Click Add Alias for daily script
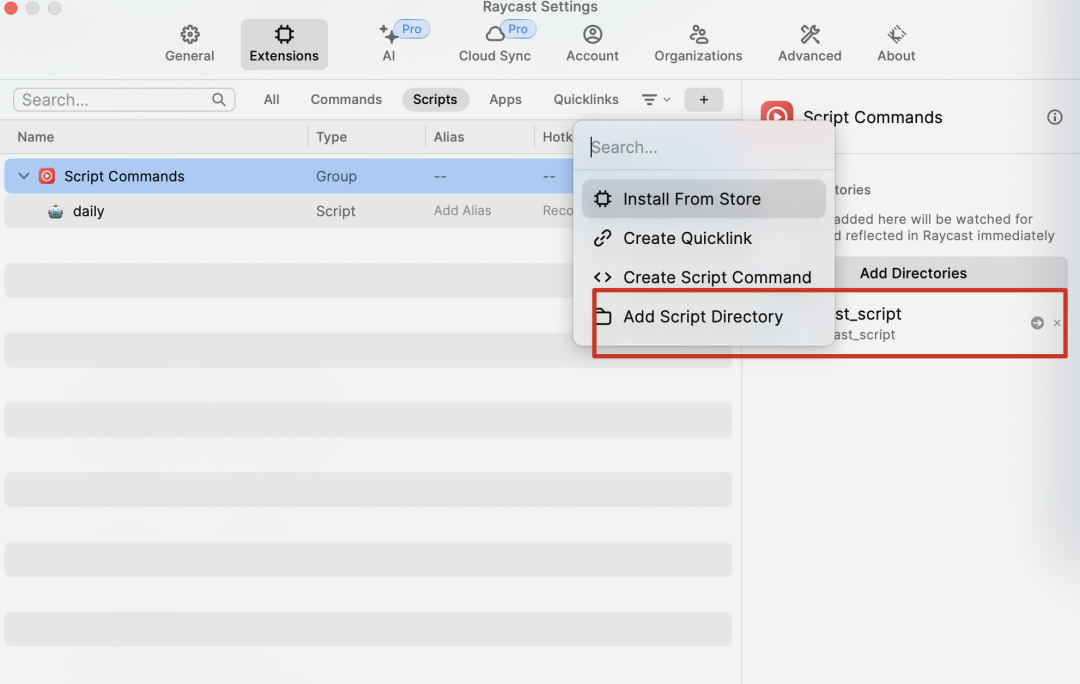1080x684 pixels. click(x=462, y=211)
